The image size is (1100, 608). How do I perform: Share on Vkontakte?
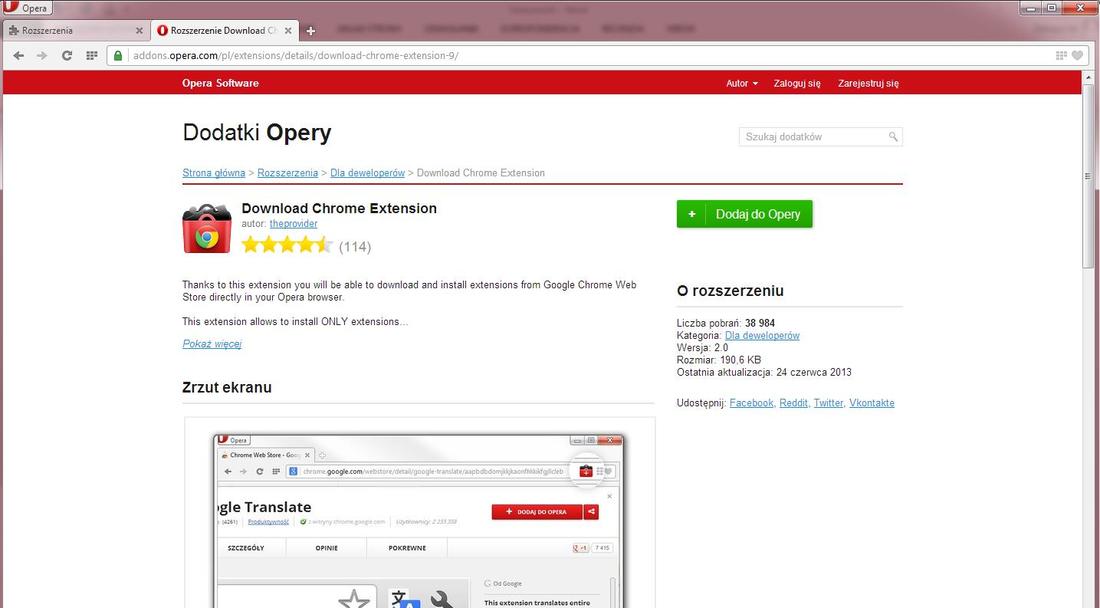(x=871, y=403)
